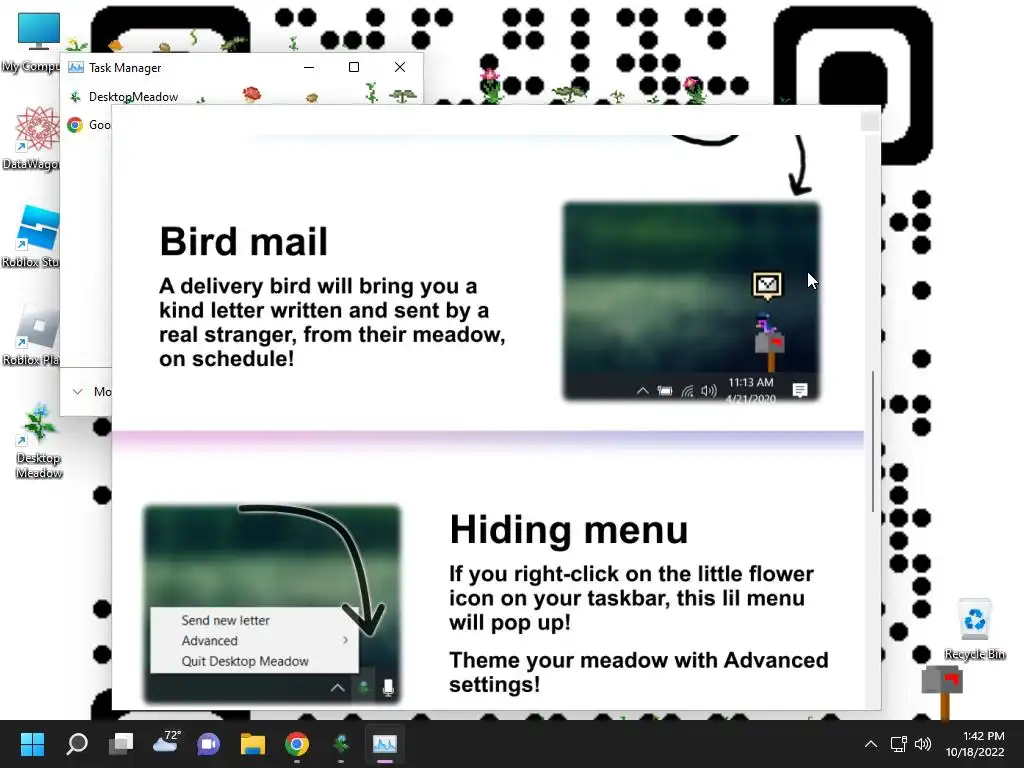Click Desktop Meadow flower icon on taskbar
The image size is (1024, 768).
(340, 744)
